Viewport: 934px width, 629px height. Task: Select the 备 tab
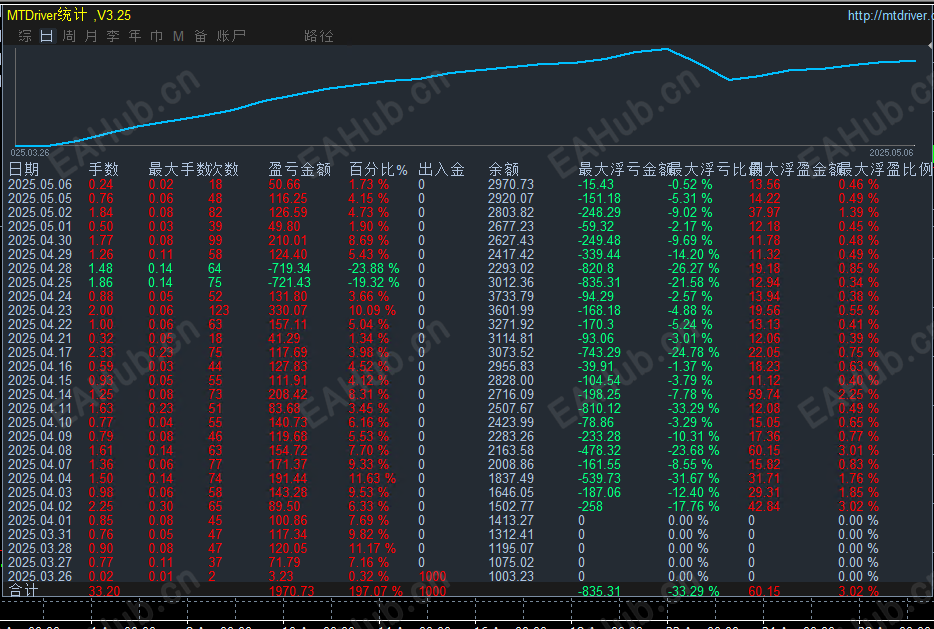pyautogui.click(x=201, y=36)
